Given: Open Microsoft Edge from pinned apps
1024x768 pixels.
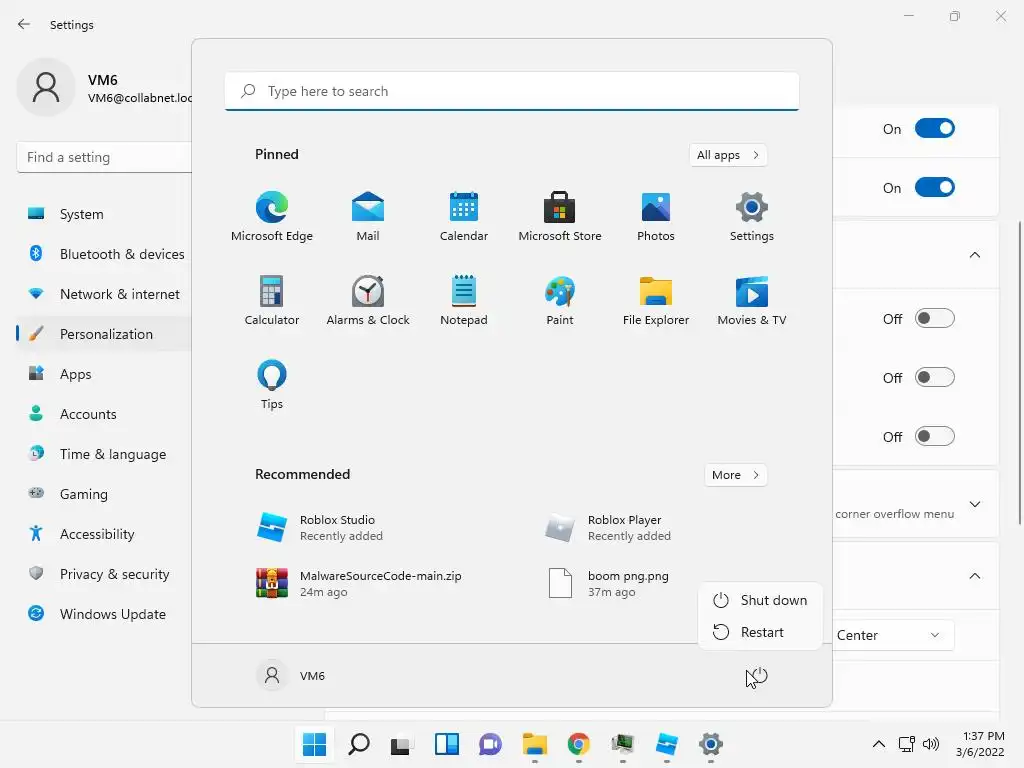Looking at the screenshot, I should point(272,216).
